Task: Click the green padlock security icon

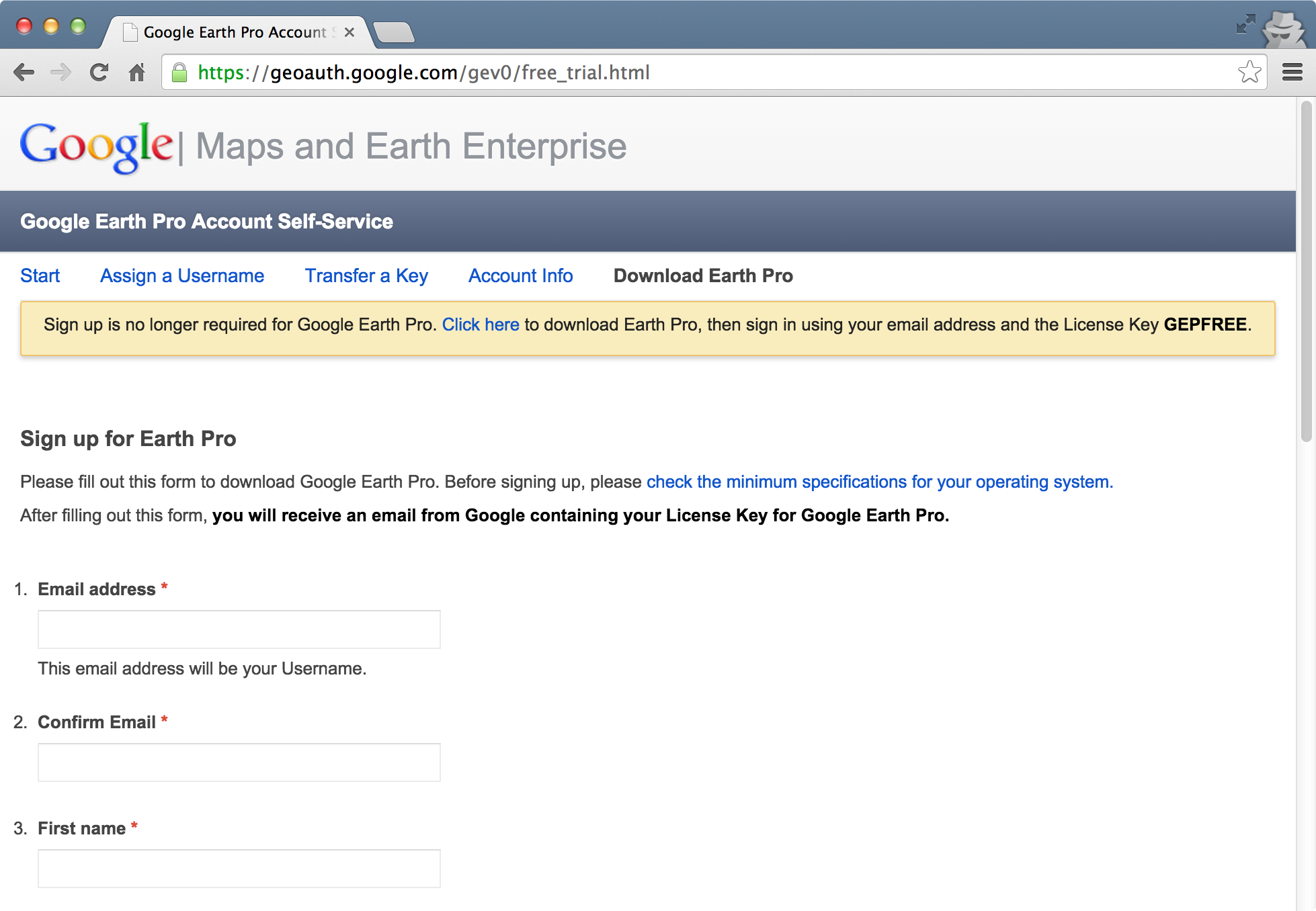Action: 179,72
